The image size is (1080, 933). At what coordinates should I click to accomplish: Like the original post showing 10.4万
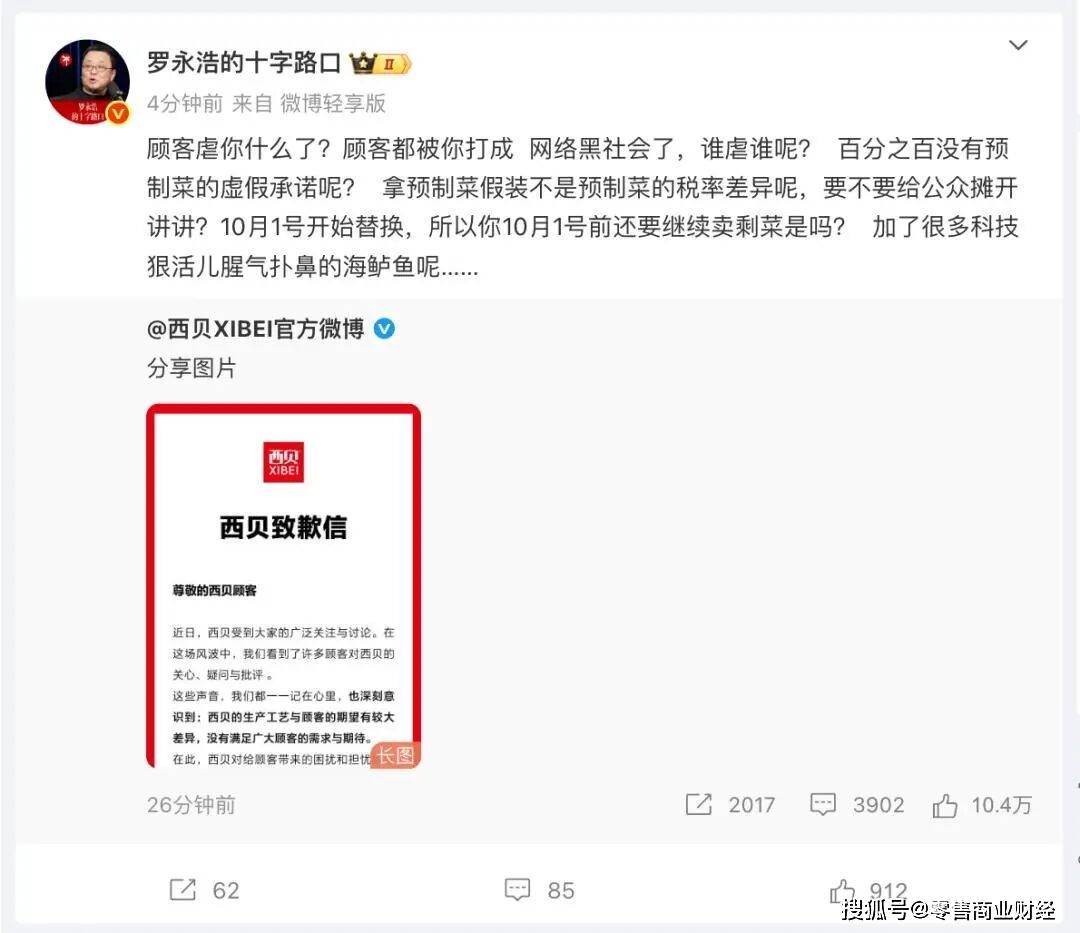click(x=944, y=804)
